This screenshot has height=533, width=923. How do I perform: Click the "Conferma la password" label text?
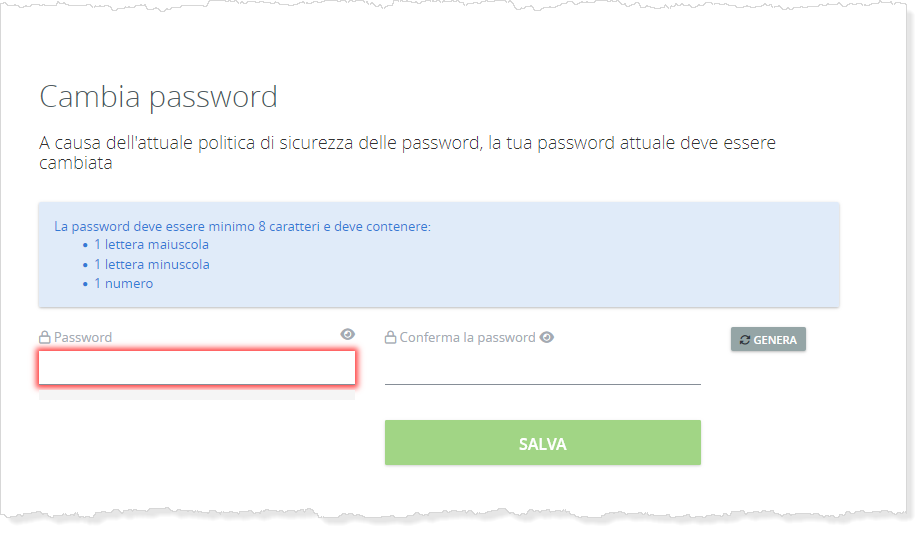[x=467, y=338]
